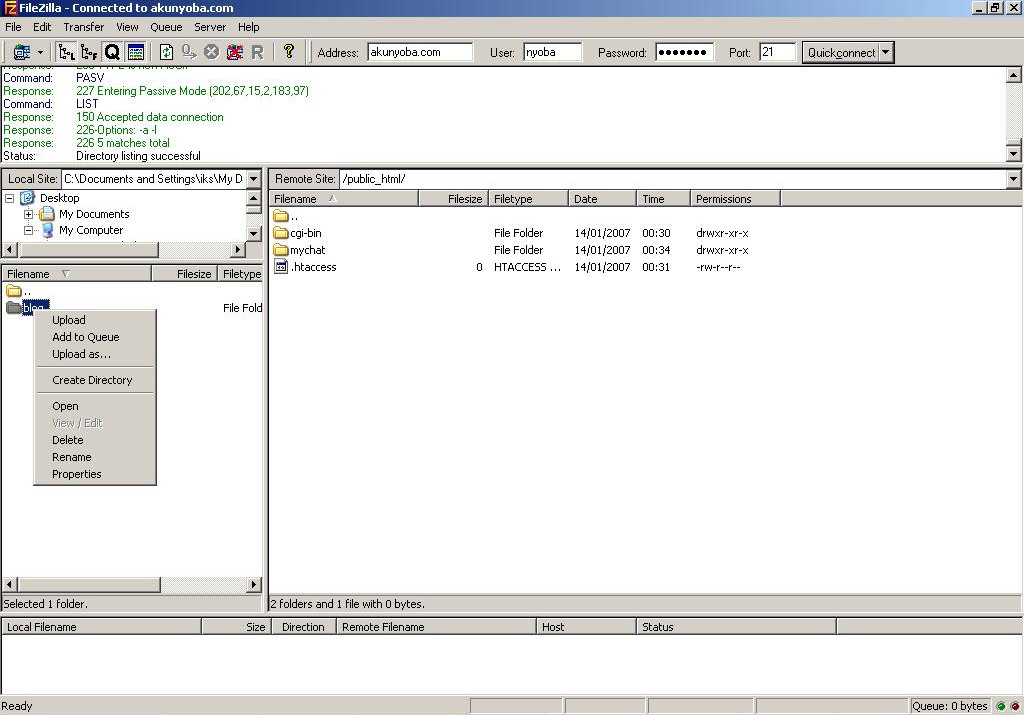Open the Site Manager dropdown arrow
1024x715 pixels.
tap(40, 52)
